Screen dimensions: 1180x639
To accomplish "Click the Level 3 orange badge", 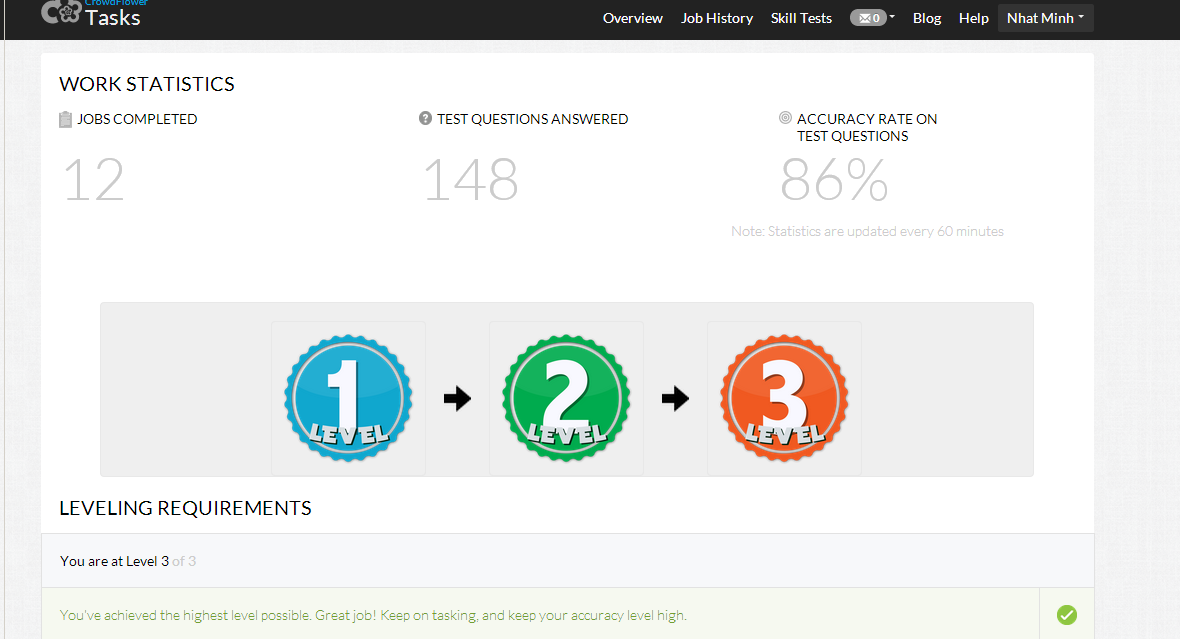I will [785, 398].
